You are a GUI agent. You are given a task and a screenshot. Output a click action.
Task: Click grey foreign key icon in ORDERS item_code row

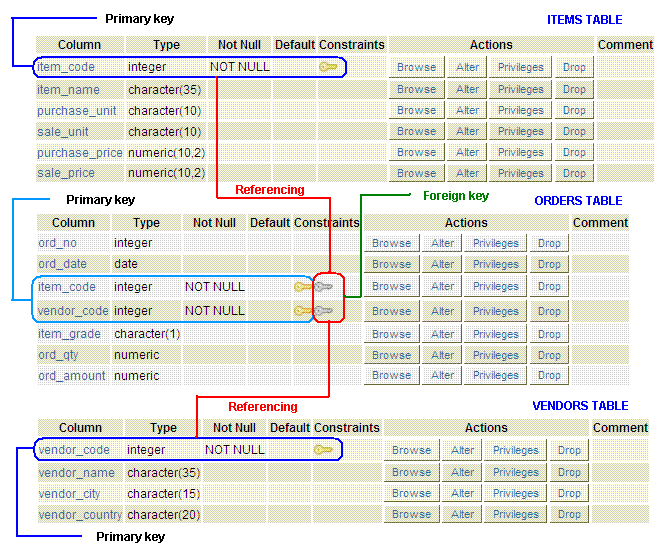(x=324, y=287)
